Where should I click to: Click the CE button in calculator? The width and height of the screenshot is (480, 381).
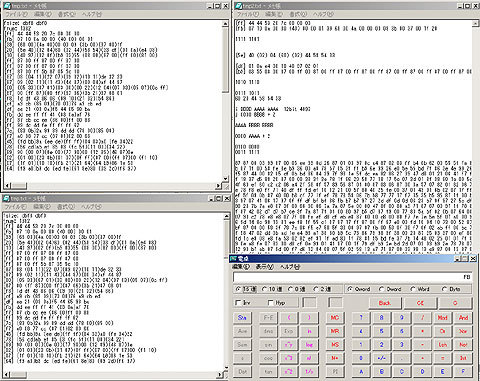(420, 303)
